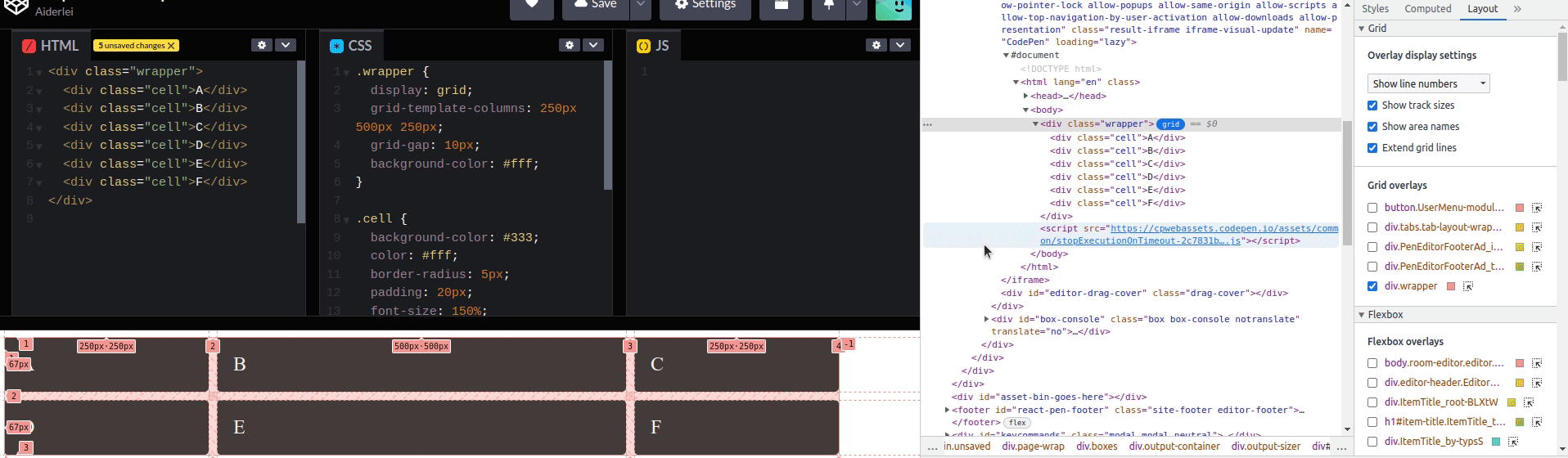
Task: Disable Extend grid lines checkbox
Action: [x=1372, y=148]
